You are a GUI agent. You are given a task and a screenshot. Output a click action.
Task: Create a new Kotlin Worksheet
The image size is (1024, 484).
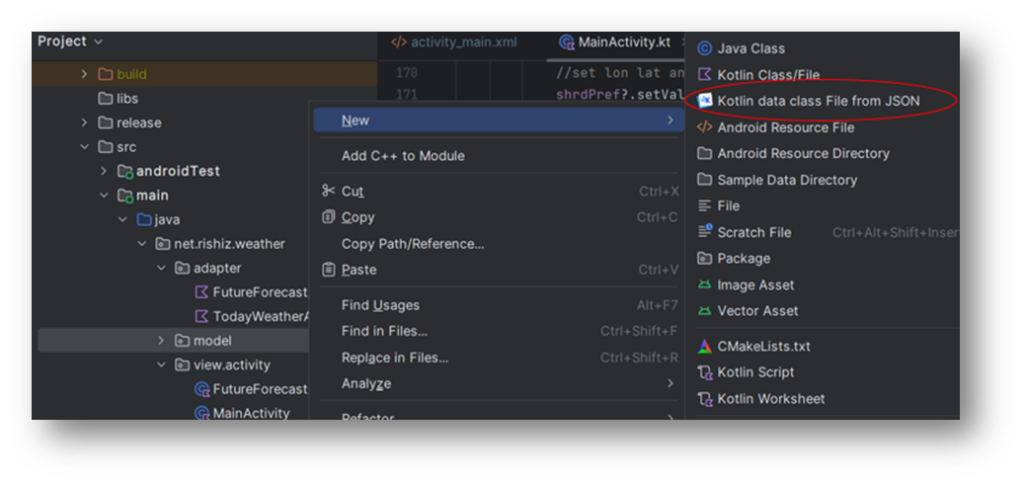770,398
